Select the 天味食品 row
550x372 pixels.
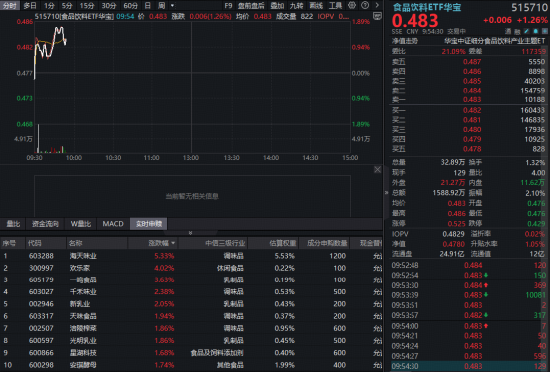pyautogui.click(x=191, y=316)
